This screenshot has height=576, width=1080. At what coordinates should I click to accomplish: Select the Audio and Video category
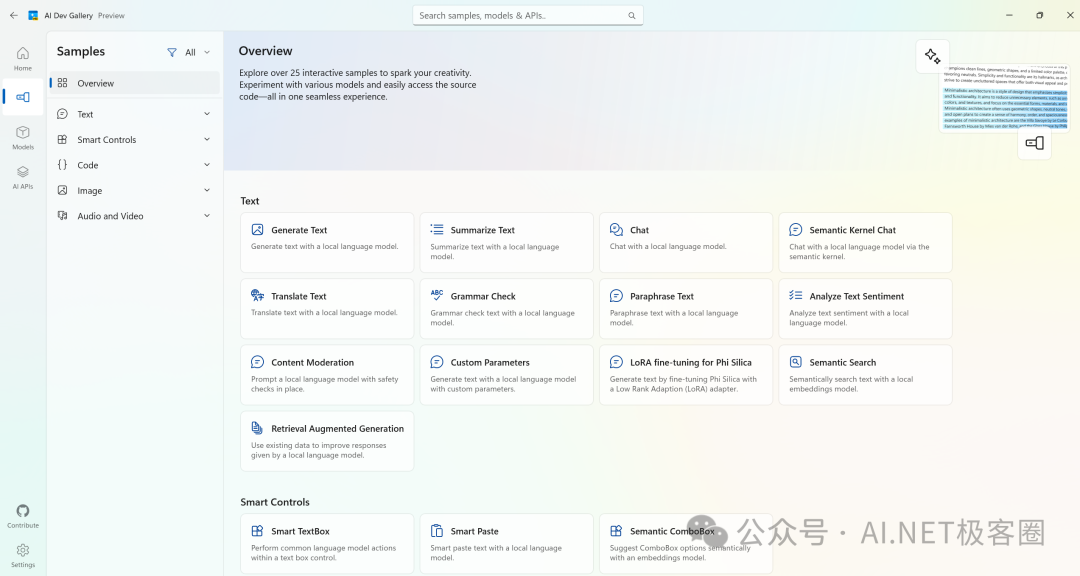point(134,216)
